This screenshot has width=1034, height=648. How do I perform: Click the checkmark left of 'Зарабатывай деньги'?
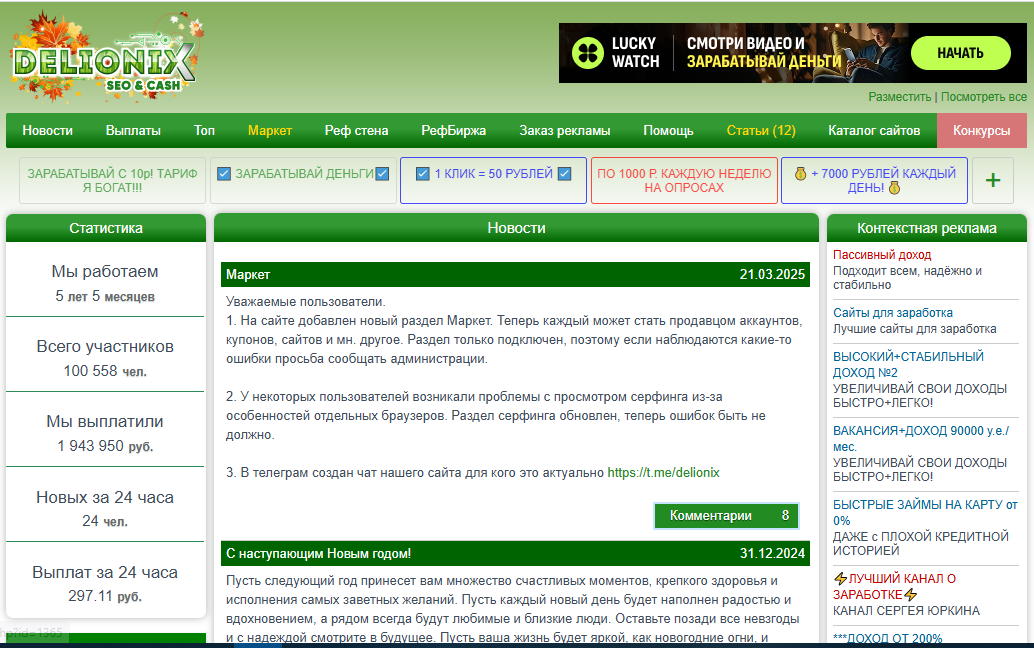(x=224, y=174)
